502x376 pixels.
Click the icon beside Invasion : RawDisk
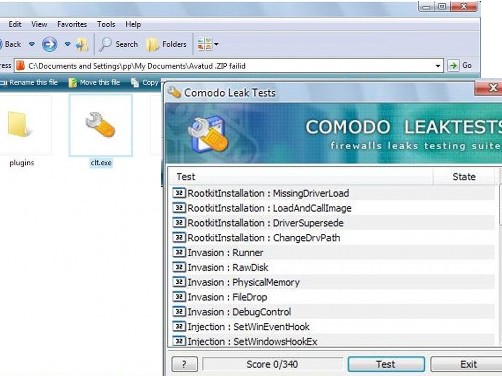pos(179,267)
